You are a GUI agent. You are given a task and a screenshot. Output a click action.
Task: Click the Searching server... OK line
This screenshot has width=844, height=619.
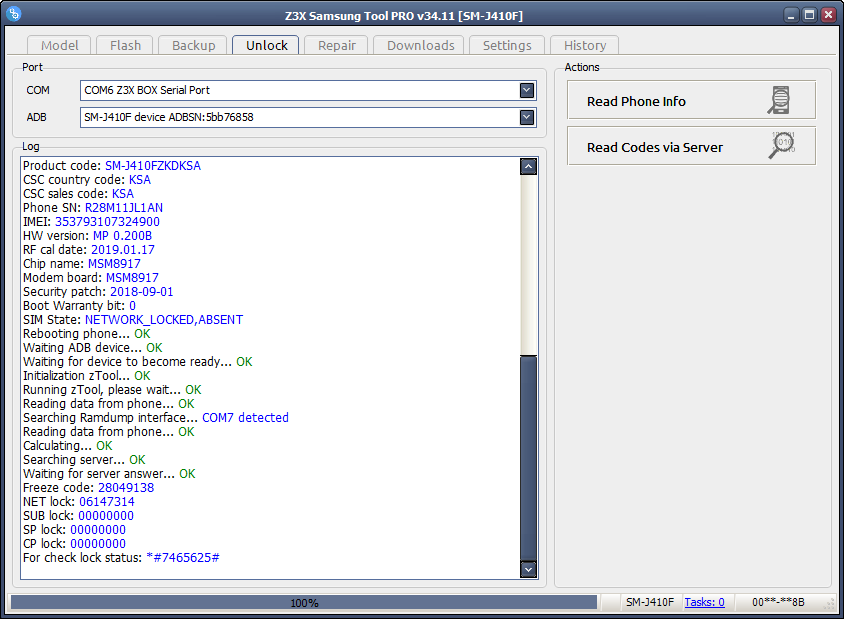pyautogui.click(x=84, y=460)
